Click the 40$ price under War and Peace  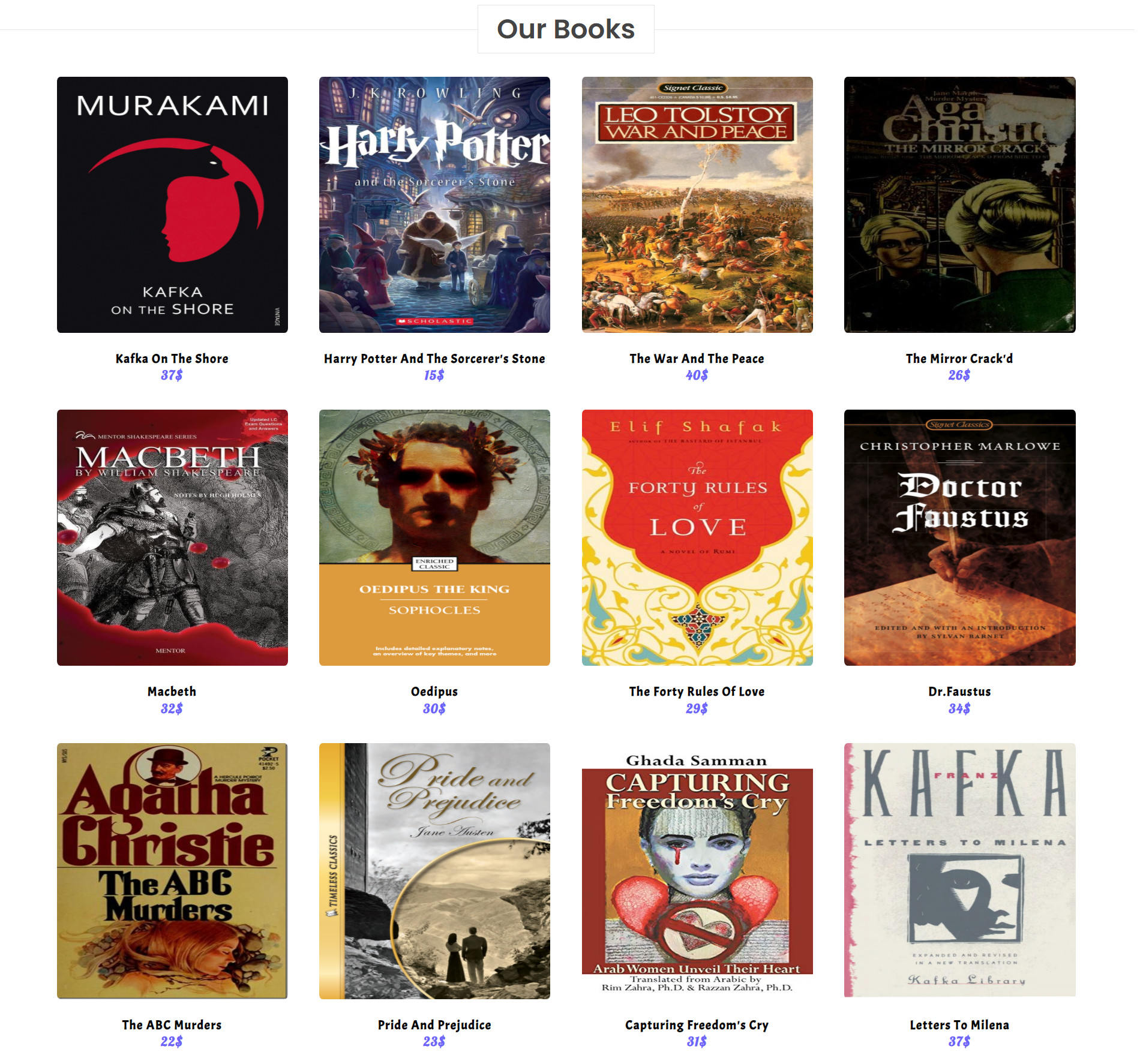pyautogui.click(x=697, y=375)
